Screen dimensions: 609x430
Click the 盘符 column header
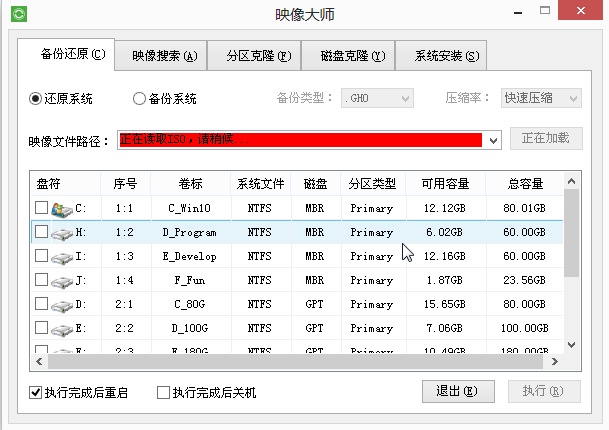coord(65,184)
